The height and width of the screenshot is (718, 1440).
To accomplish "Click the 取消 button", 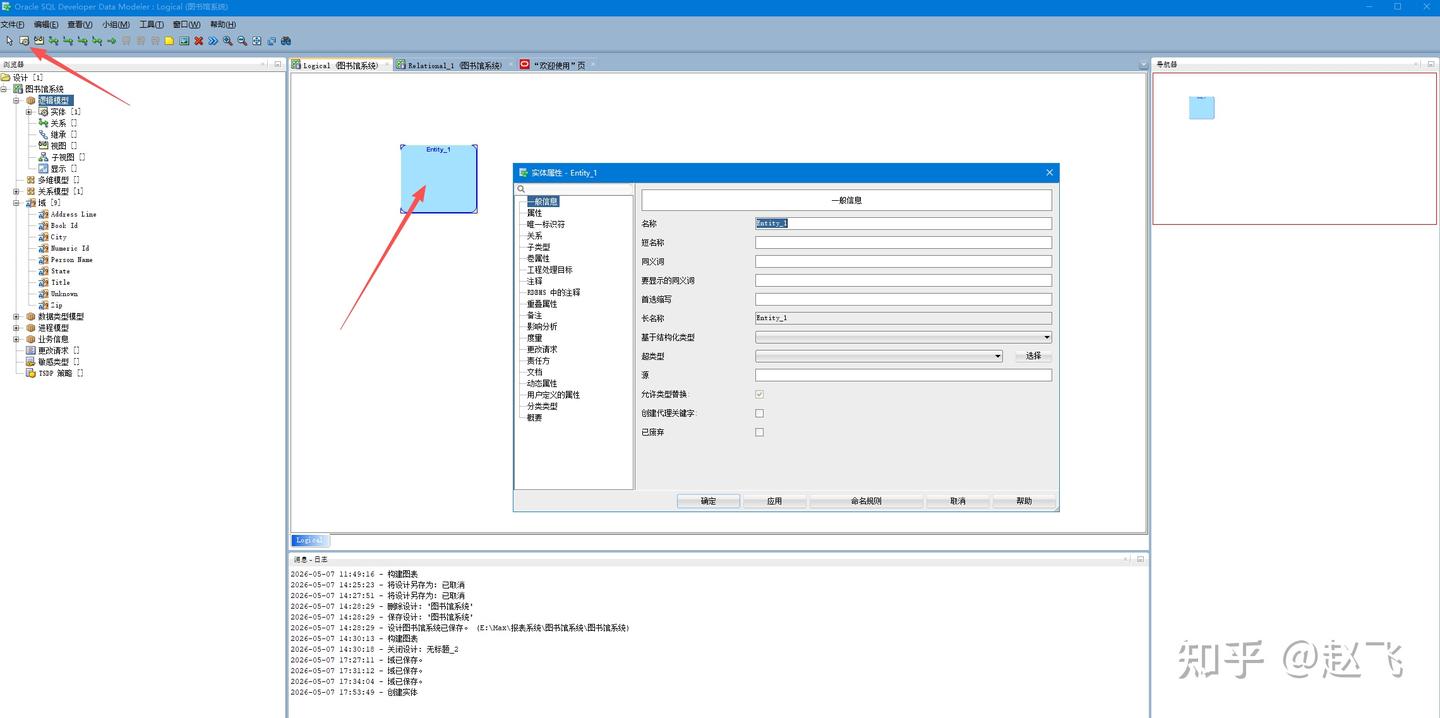I will click(x=957, y=501).
